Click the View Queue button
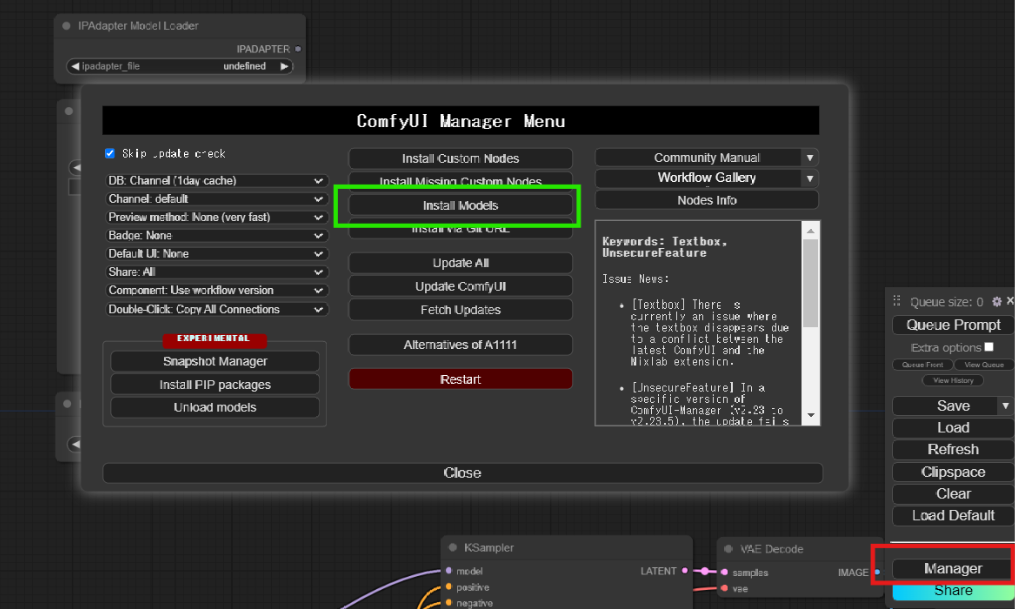Screen dimensions: 1015x609 point(984,365)
